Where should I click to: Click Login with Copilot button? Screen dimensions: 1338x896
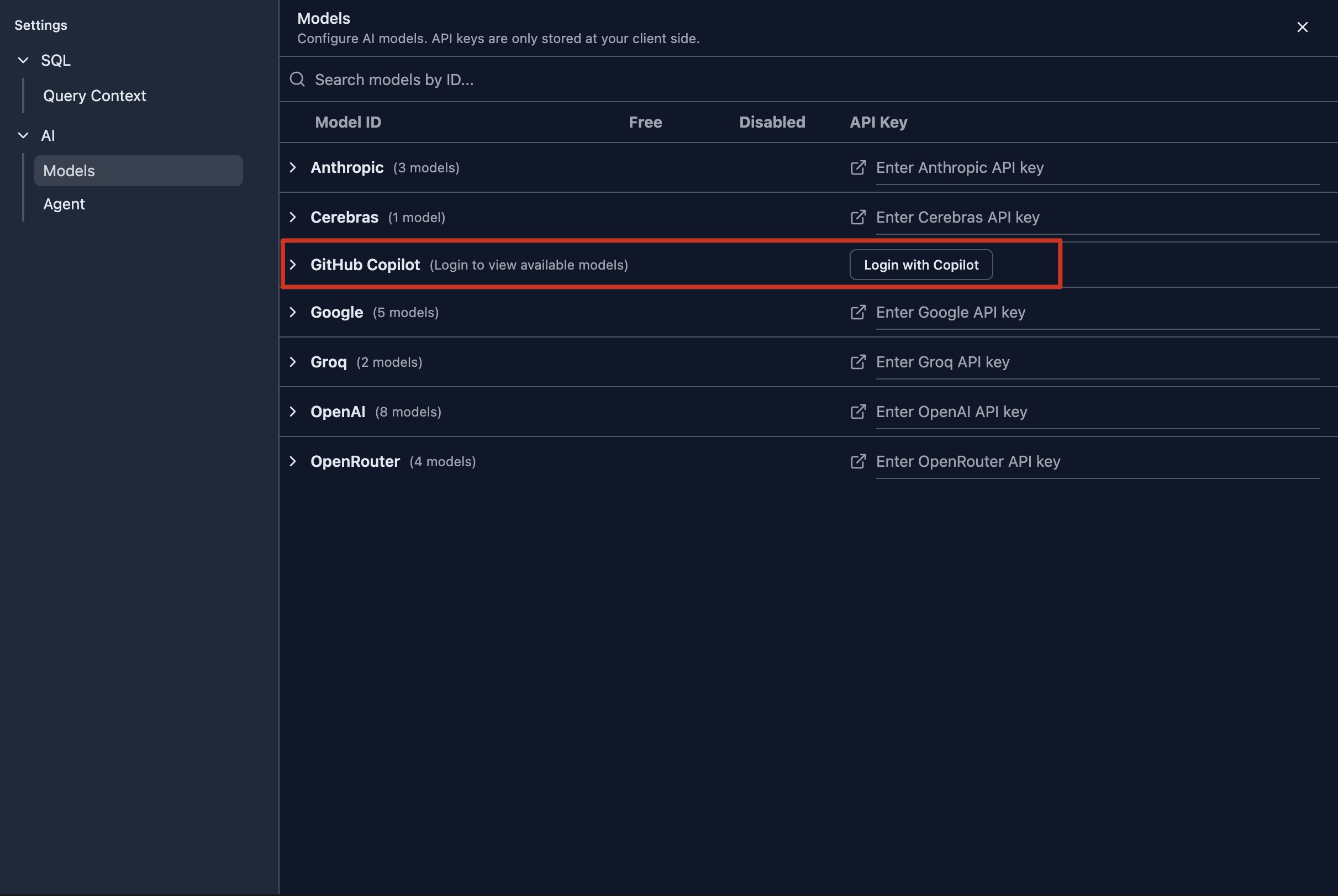(920, 265)
